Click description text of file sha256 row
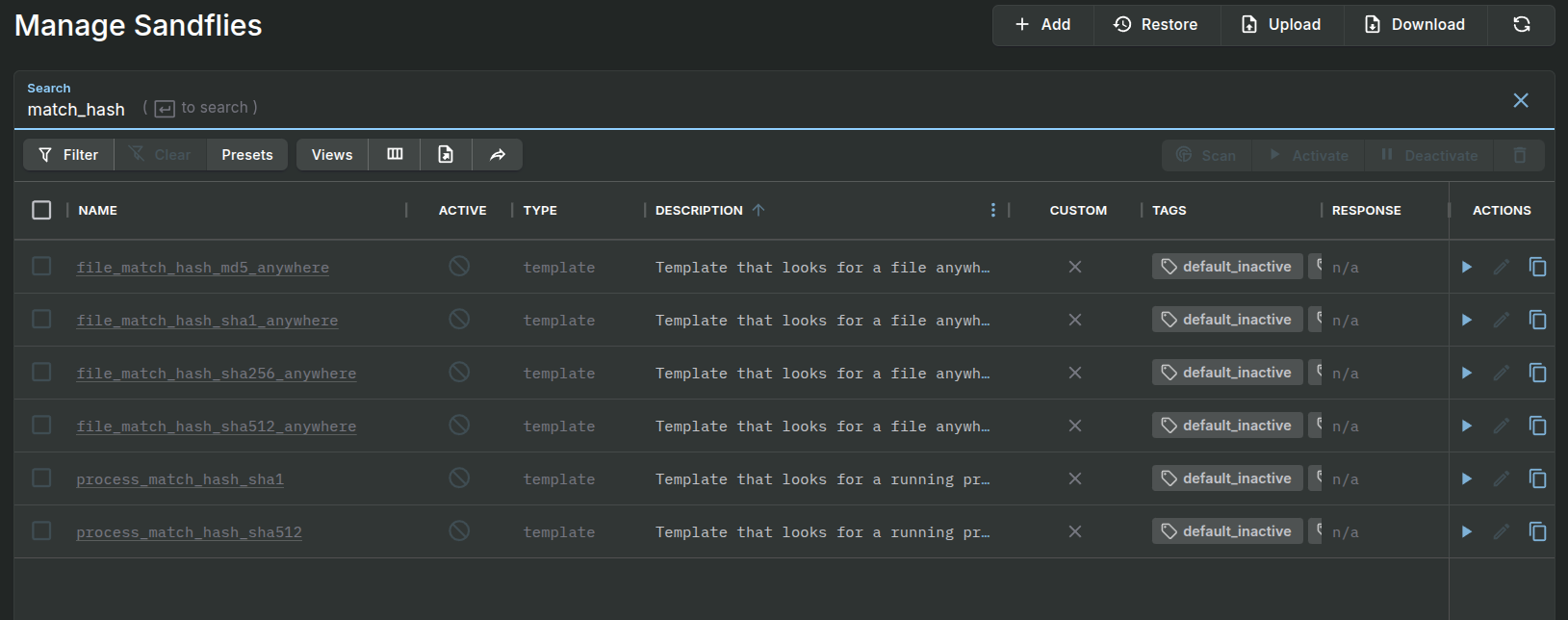Image resolution: width=1568 pixels, height=620 pixels. (x=822, y=374)
